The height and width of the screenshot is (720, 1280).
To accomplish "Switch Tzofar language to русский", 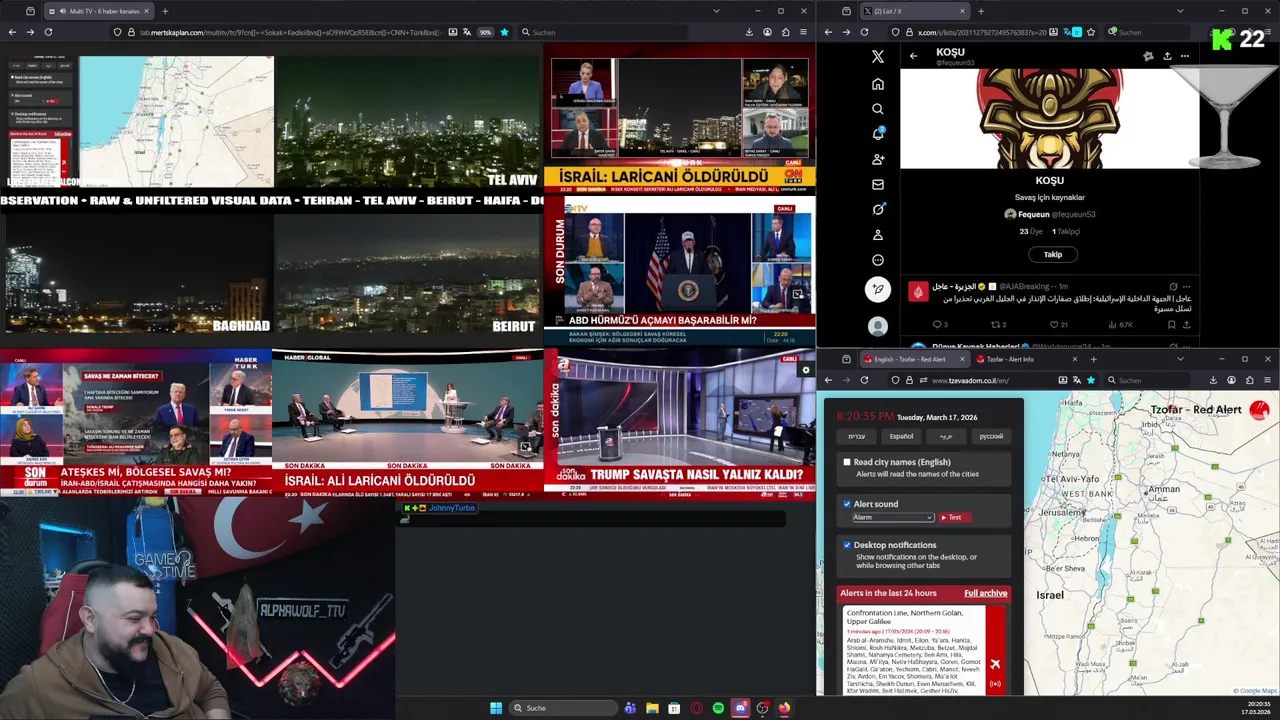I will (x=991, y=436).
